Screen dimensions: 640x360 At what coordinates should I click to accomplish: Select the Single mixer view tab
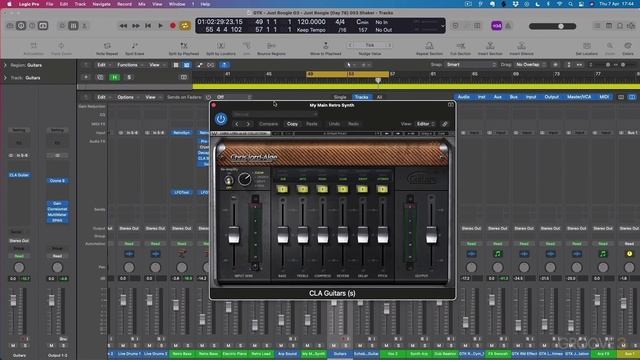(340, 97)
